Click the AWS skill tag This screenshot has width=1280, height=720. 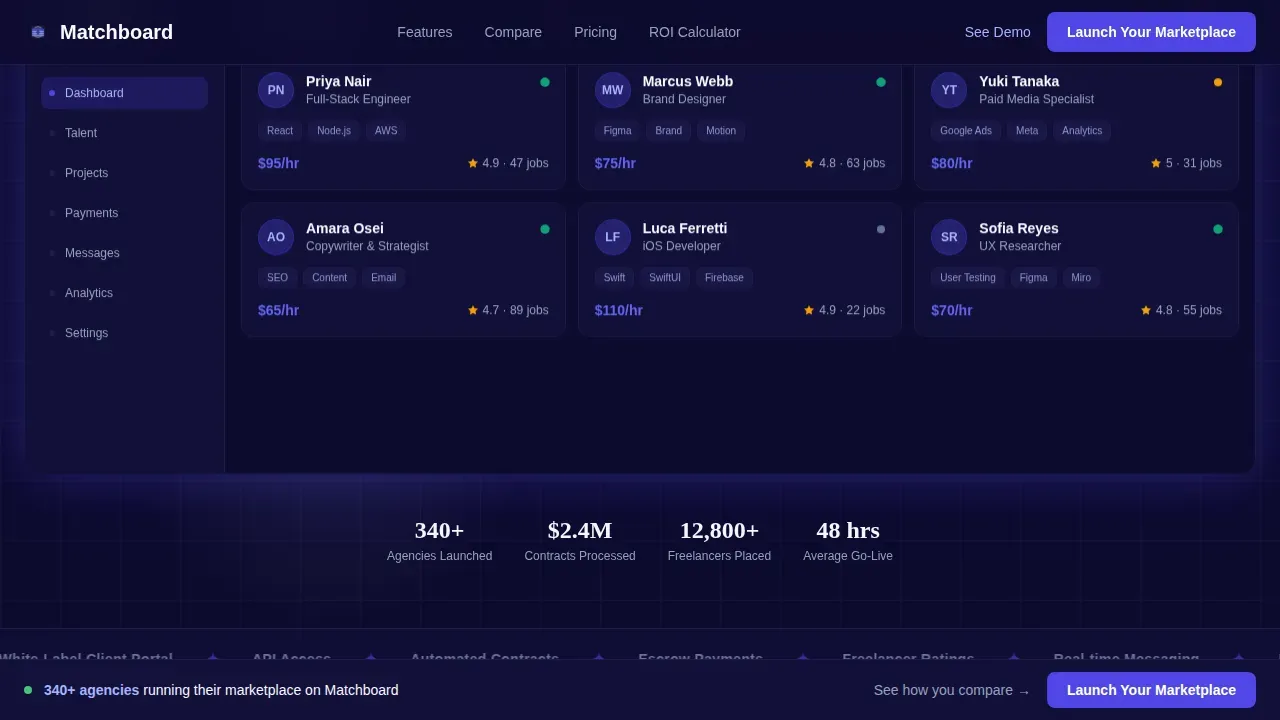pos(386,131)
